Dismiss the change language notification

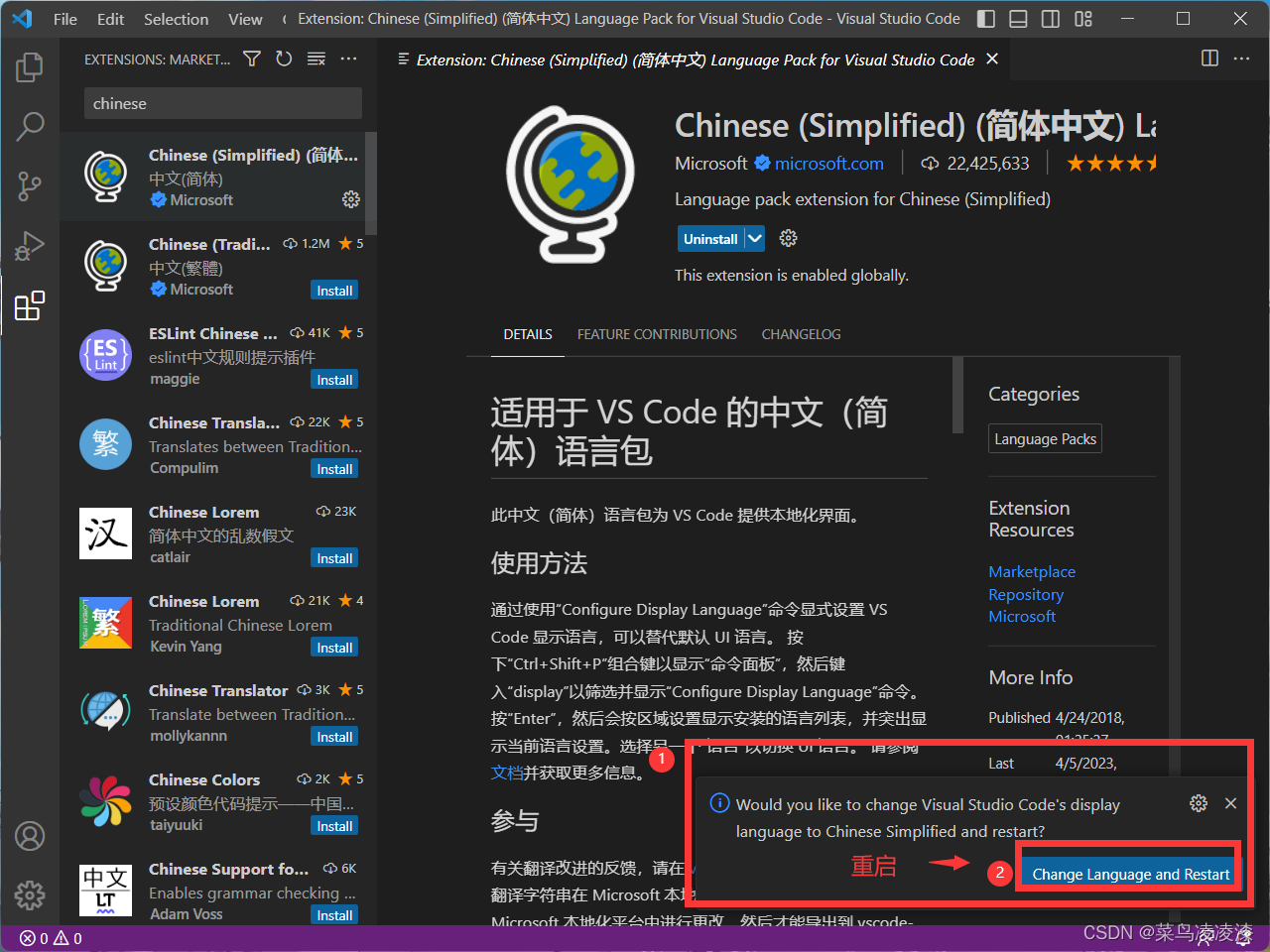click(x=1230, y=803)
